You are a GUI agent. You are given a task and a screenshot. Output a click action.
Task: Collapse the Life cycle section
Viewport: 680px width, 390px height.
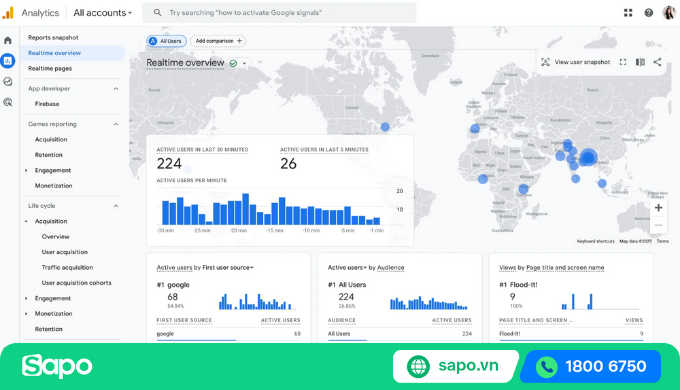click(116, 206)
